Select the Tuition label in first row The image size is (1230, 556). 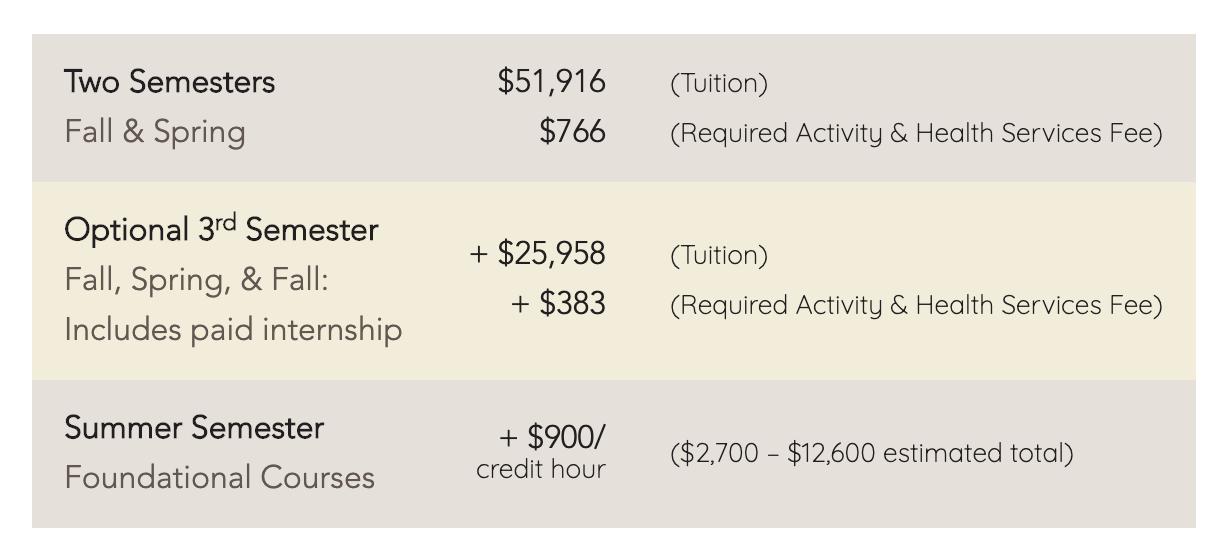point(718,85)
